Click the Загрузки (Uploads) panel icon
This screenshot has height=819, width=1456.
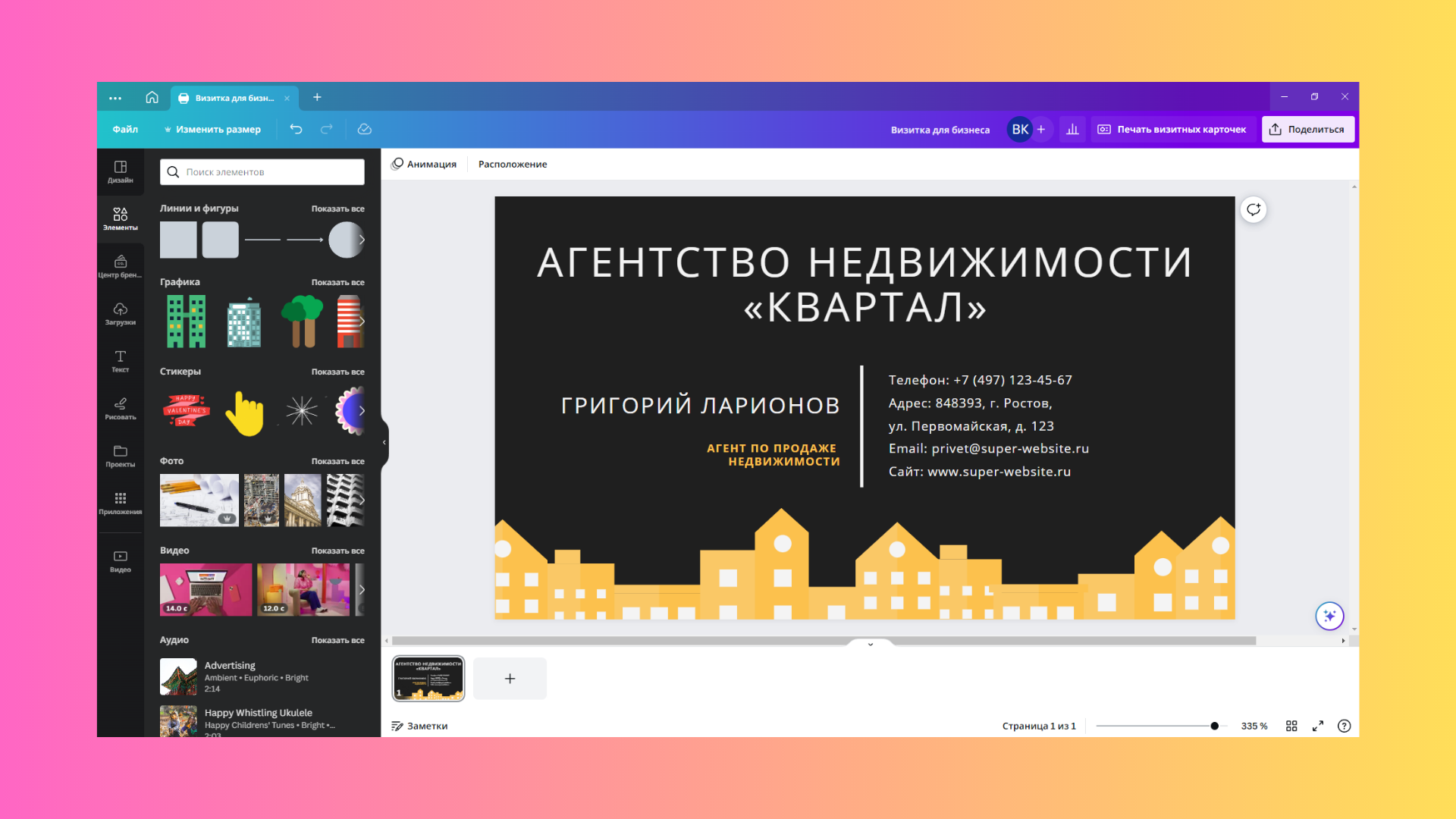pyautogui.click(x=119, y=312)
